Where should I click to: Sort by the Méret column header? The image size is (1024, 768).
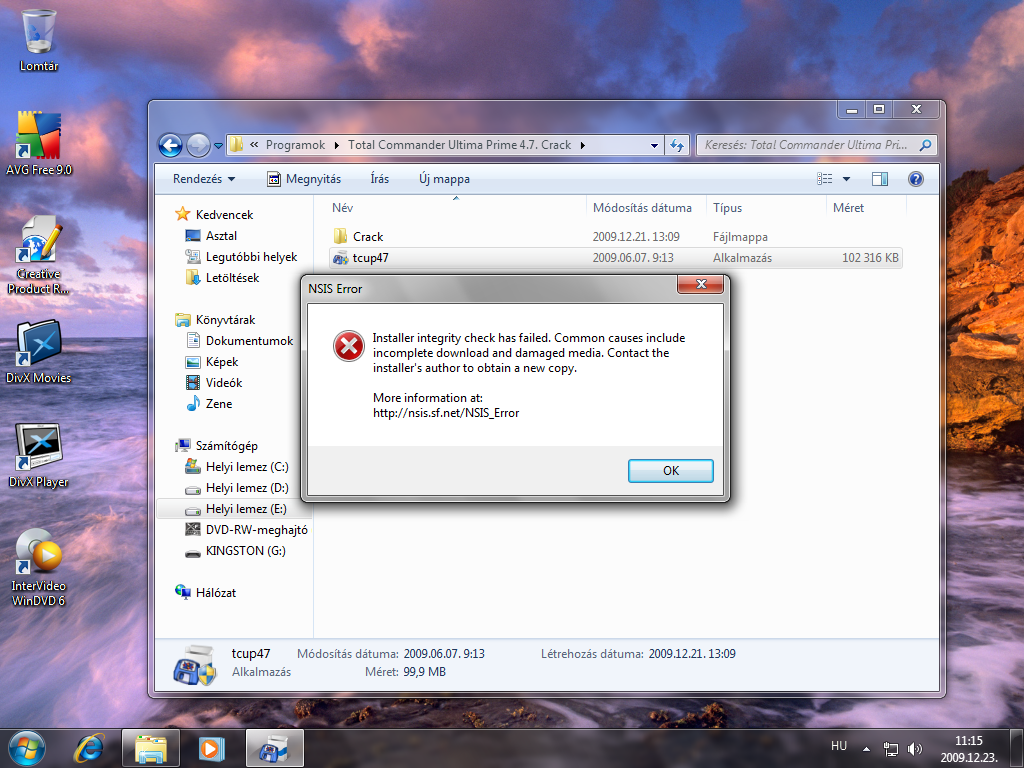pos(867,208)
